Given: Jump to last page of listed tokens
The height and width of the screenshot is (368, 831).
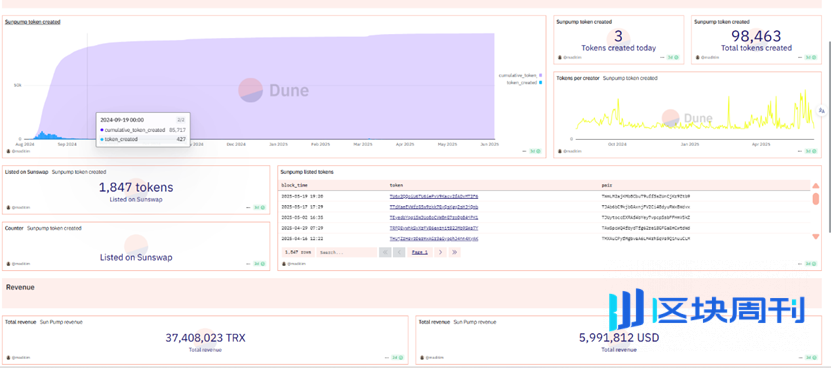Looking at the screenshot, I should click(x=454, y=252).
